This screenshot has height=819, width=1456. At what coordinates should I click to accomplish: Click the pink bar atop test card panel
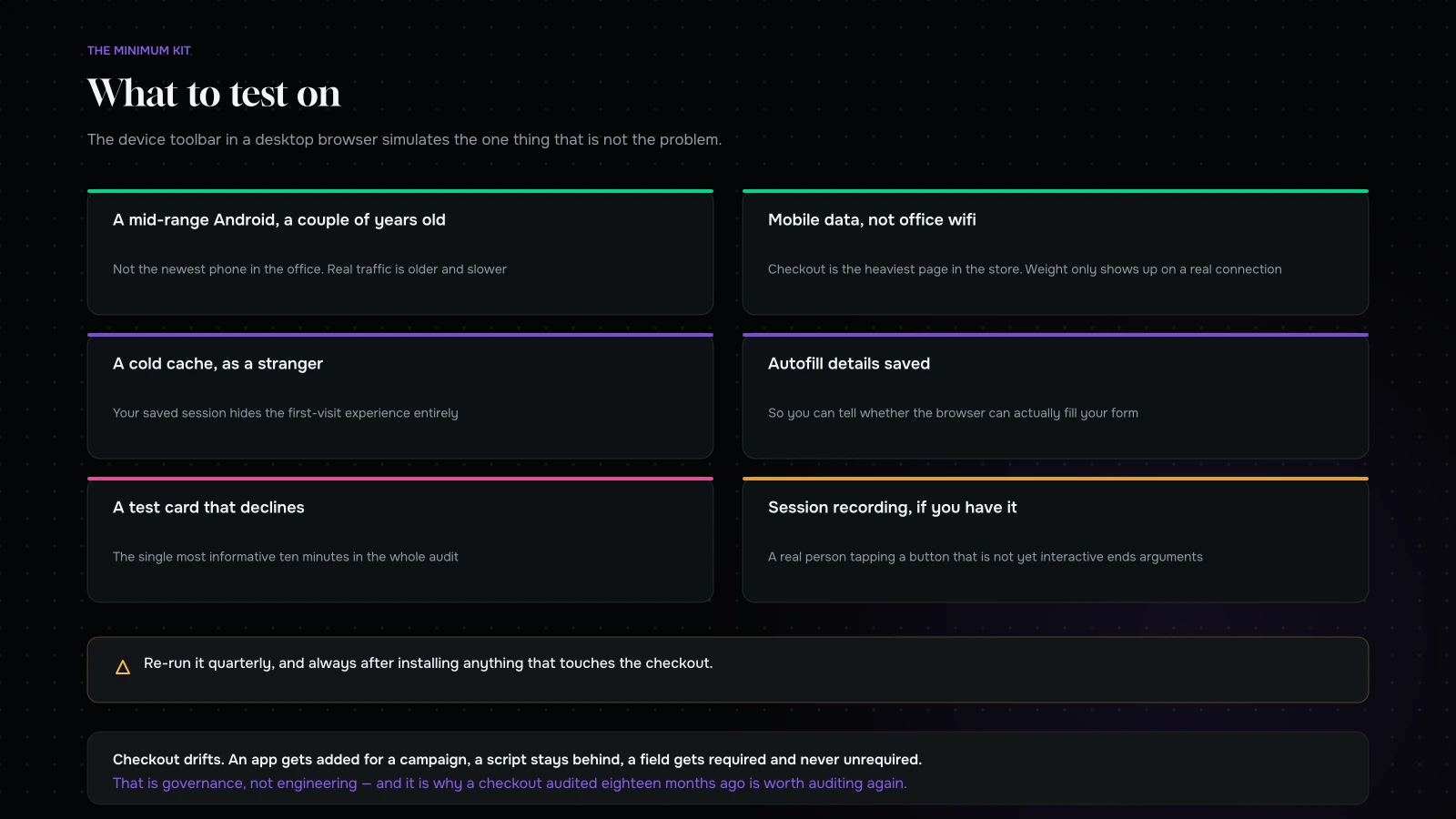(400, 479)
